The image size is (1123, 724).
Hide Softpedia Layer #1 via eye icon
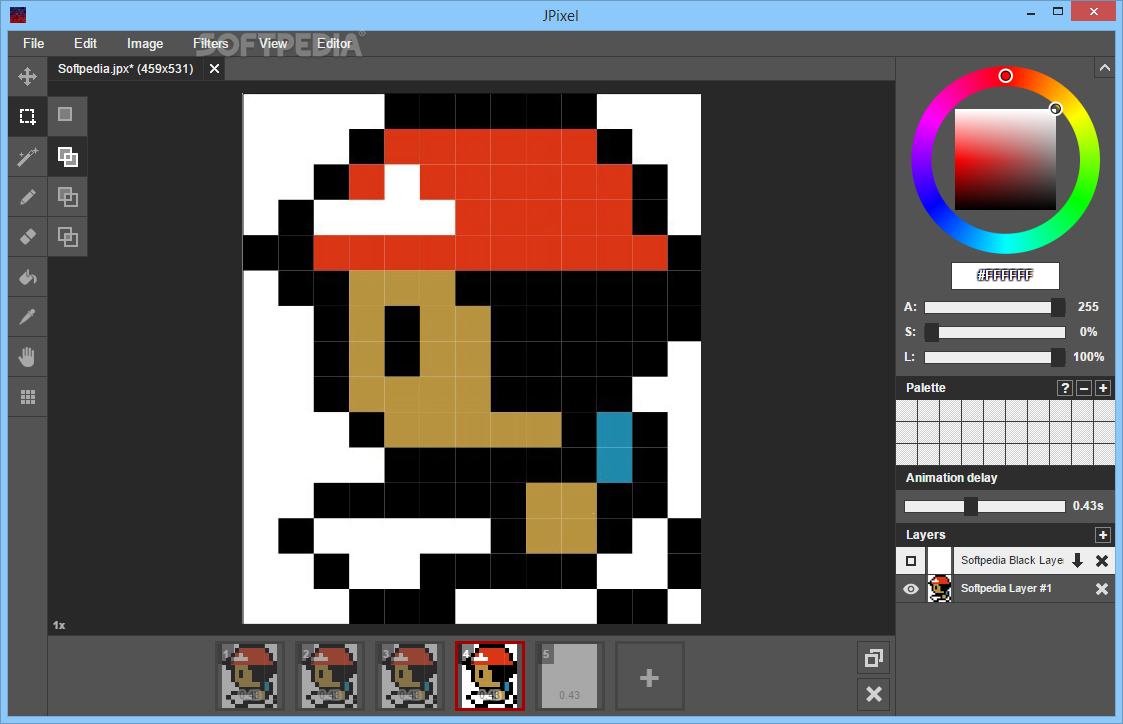coord(911,589)
